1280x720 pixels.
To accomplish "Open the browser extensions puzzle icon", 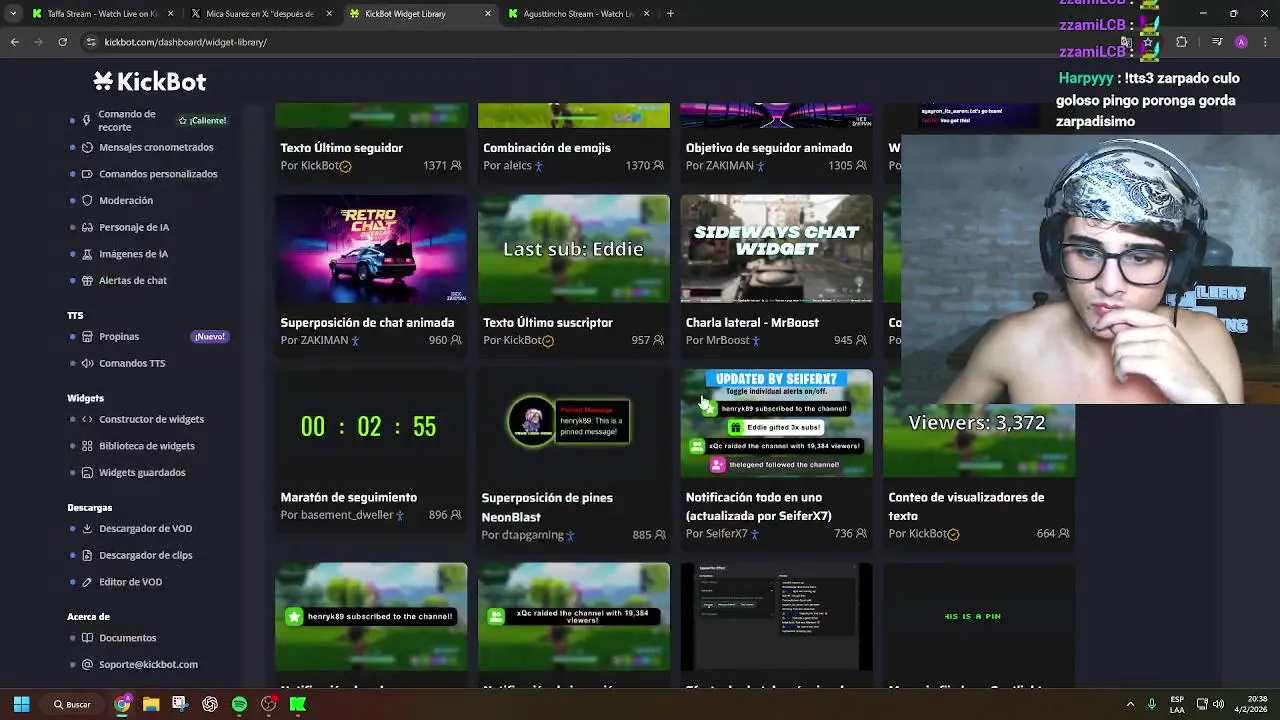I will click(1181, 42).
